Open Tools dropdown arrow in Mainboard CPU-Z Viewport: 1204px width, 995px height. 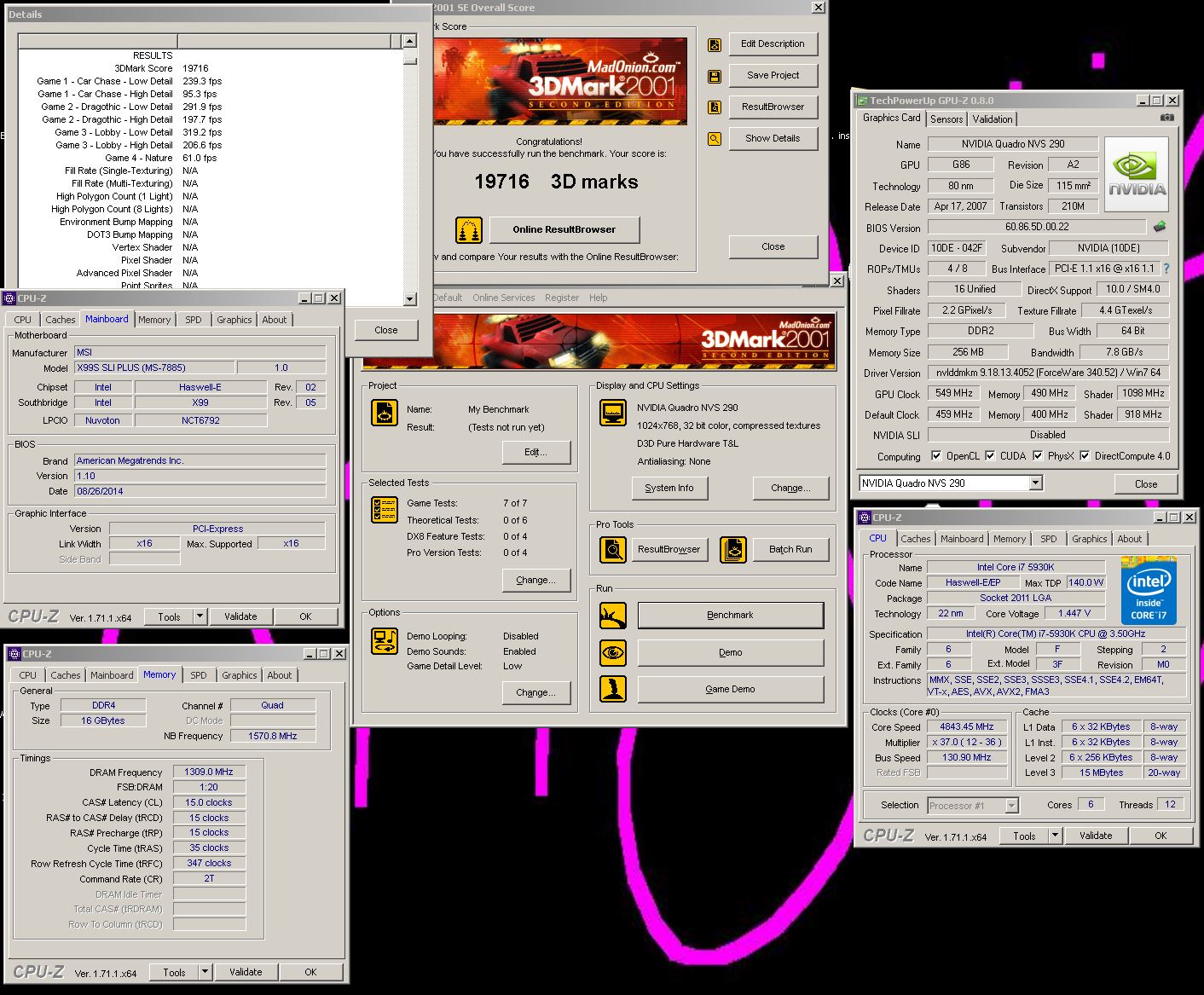(200, 616)
